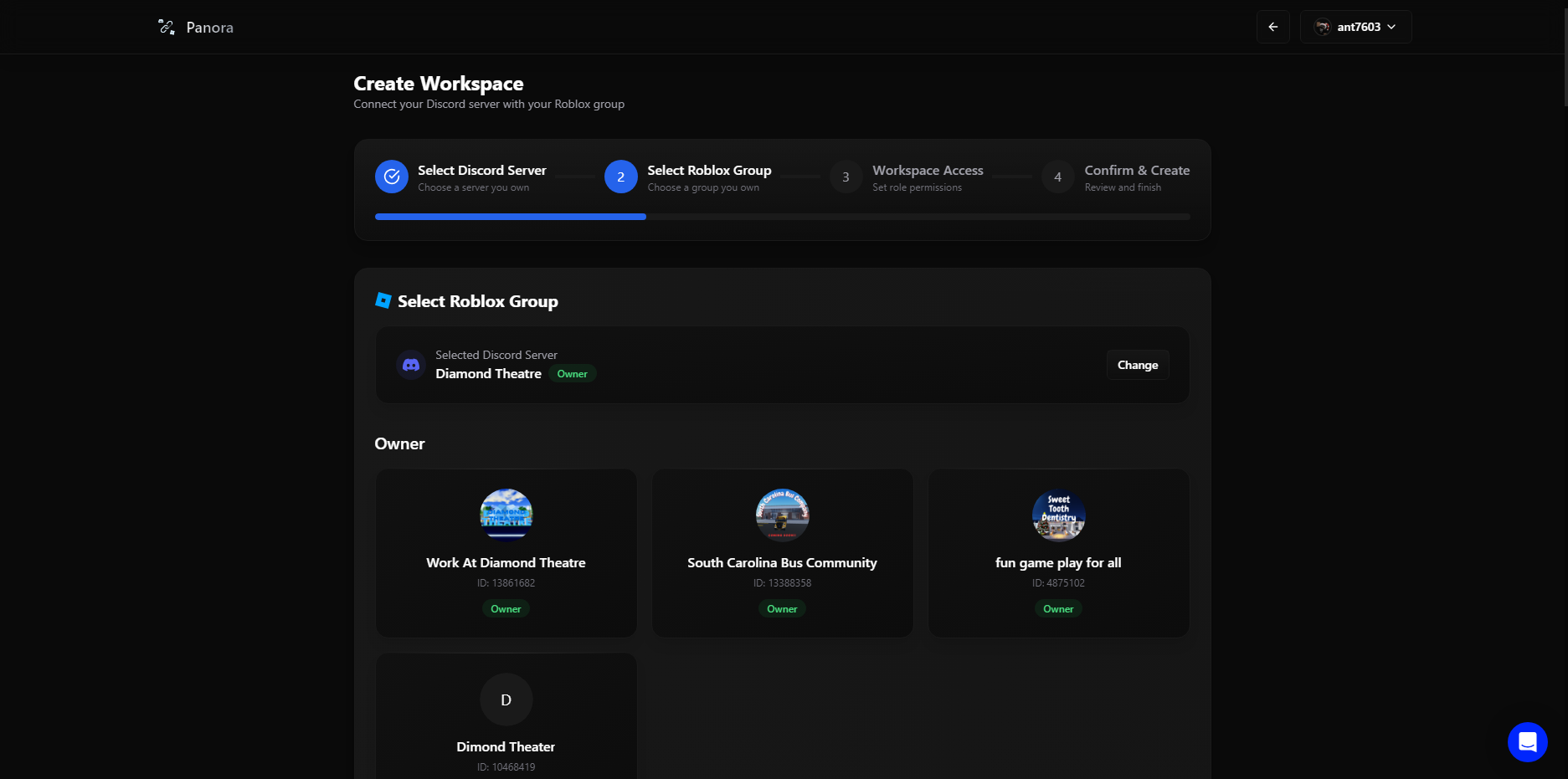This screenshot has height=779, width=1568.
Task: Click the step 3 Workspace Access circle
Action: click(x=846, y=177)
